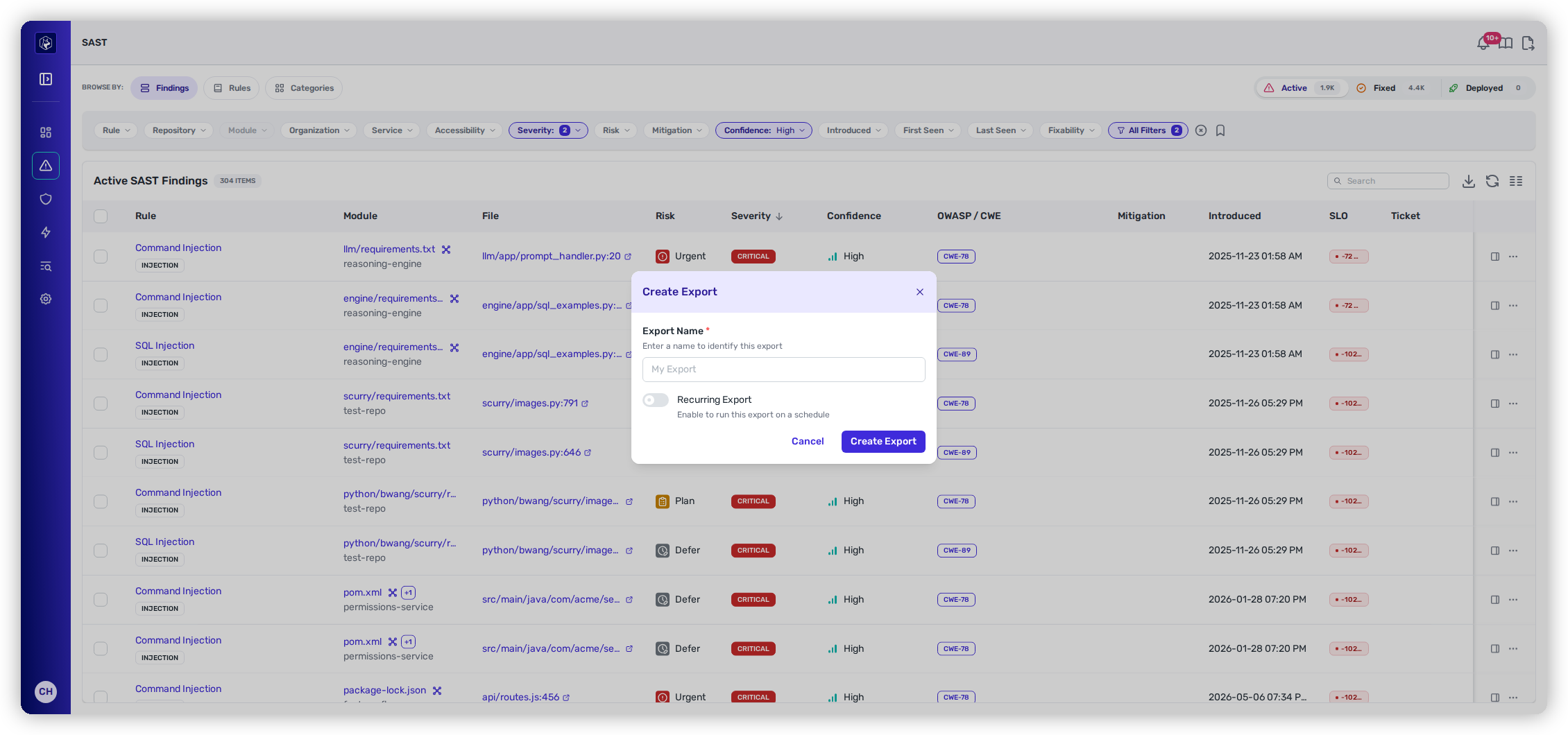Expand the Repository filter dropdown

(x=179, y=130)
